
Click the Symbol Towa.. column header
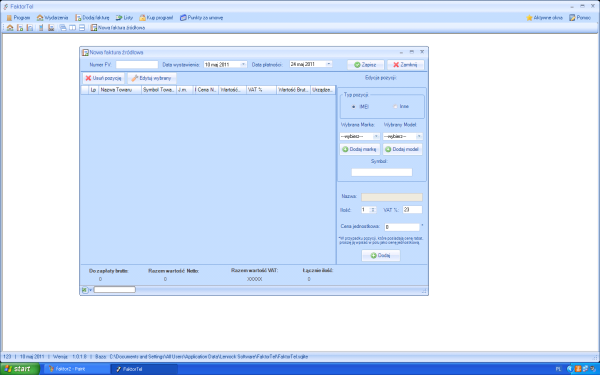[159, 90]
